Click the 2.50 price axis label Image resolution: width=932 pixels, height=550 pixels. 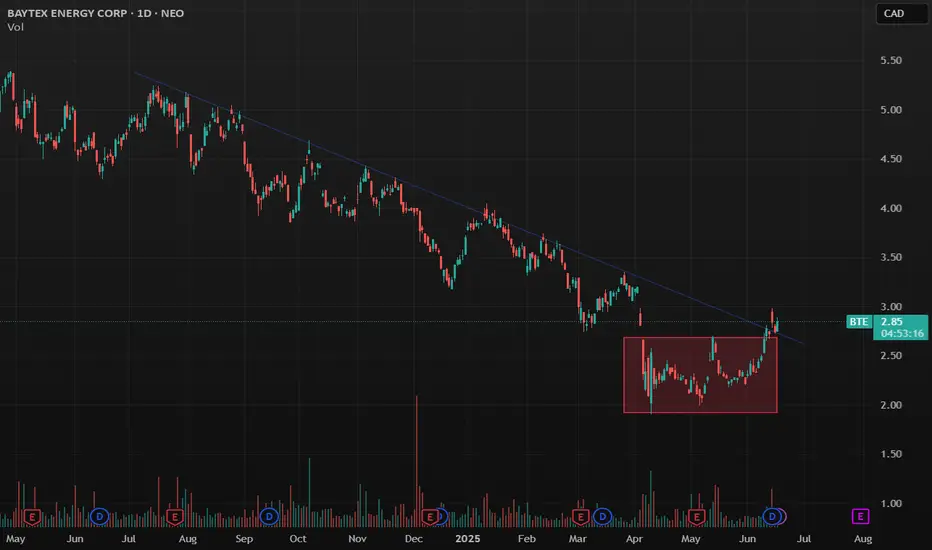pos(891,356)
